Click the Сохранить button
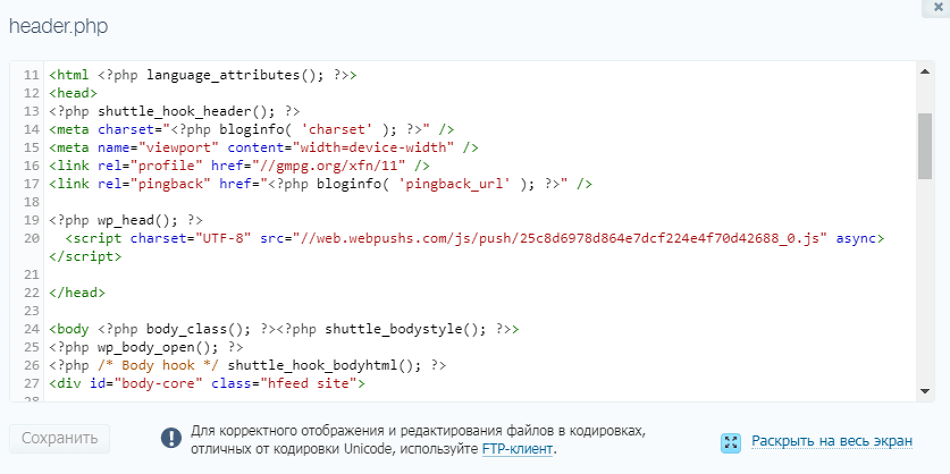The width and height of the screenshot is (950, 474). point(59,438)
